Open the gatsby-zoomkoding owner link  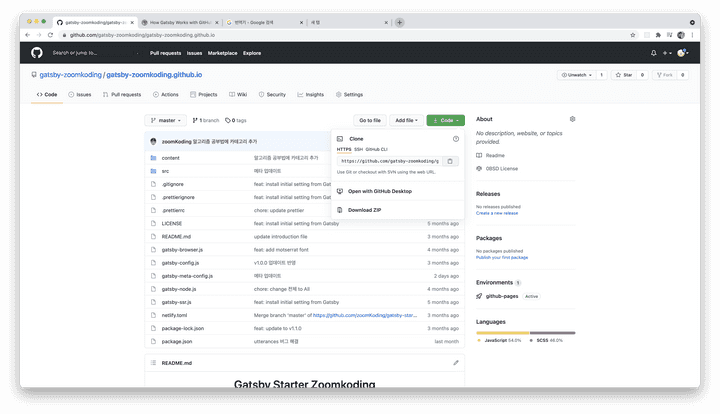70,75
